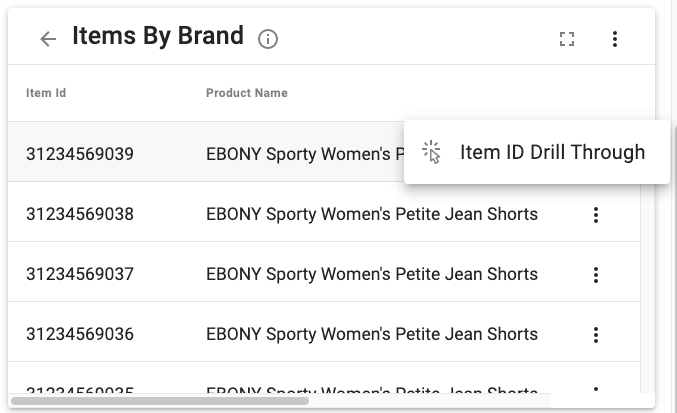This screenshot has width=677, height=413.
Task: Open row actions for item 31234569036
Action: (596, 334)
